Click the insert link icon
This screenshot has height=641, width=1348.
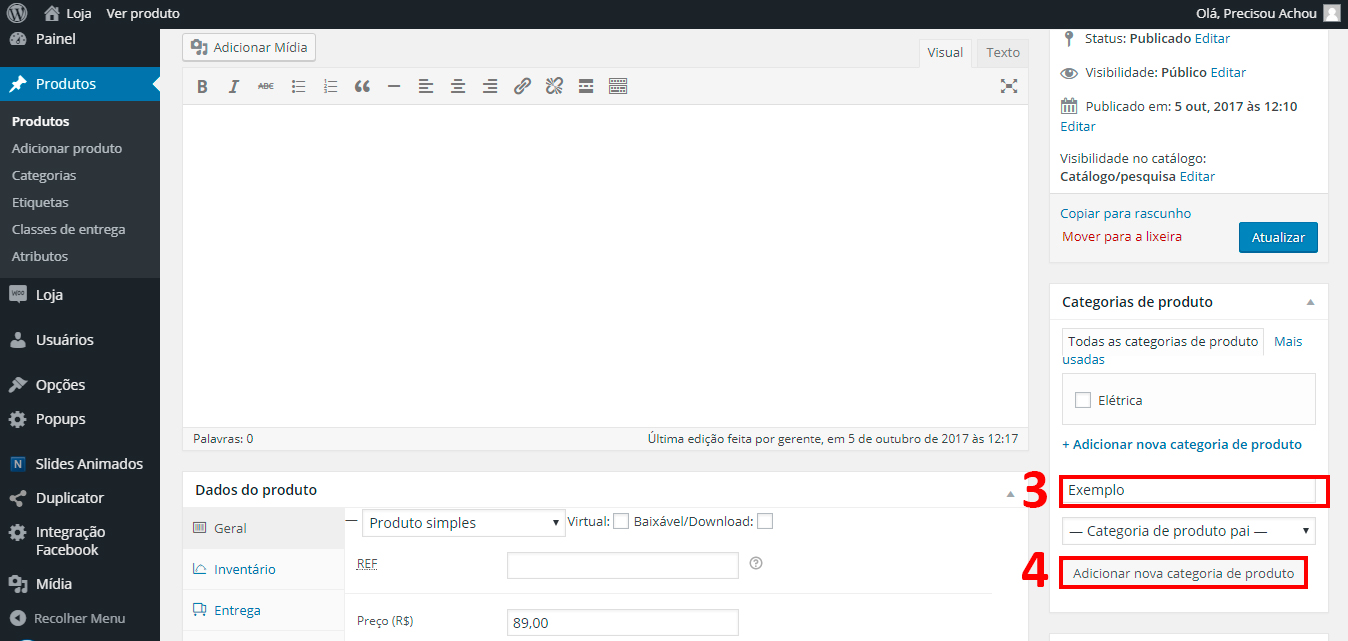[522, 87]
